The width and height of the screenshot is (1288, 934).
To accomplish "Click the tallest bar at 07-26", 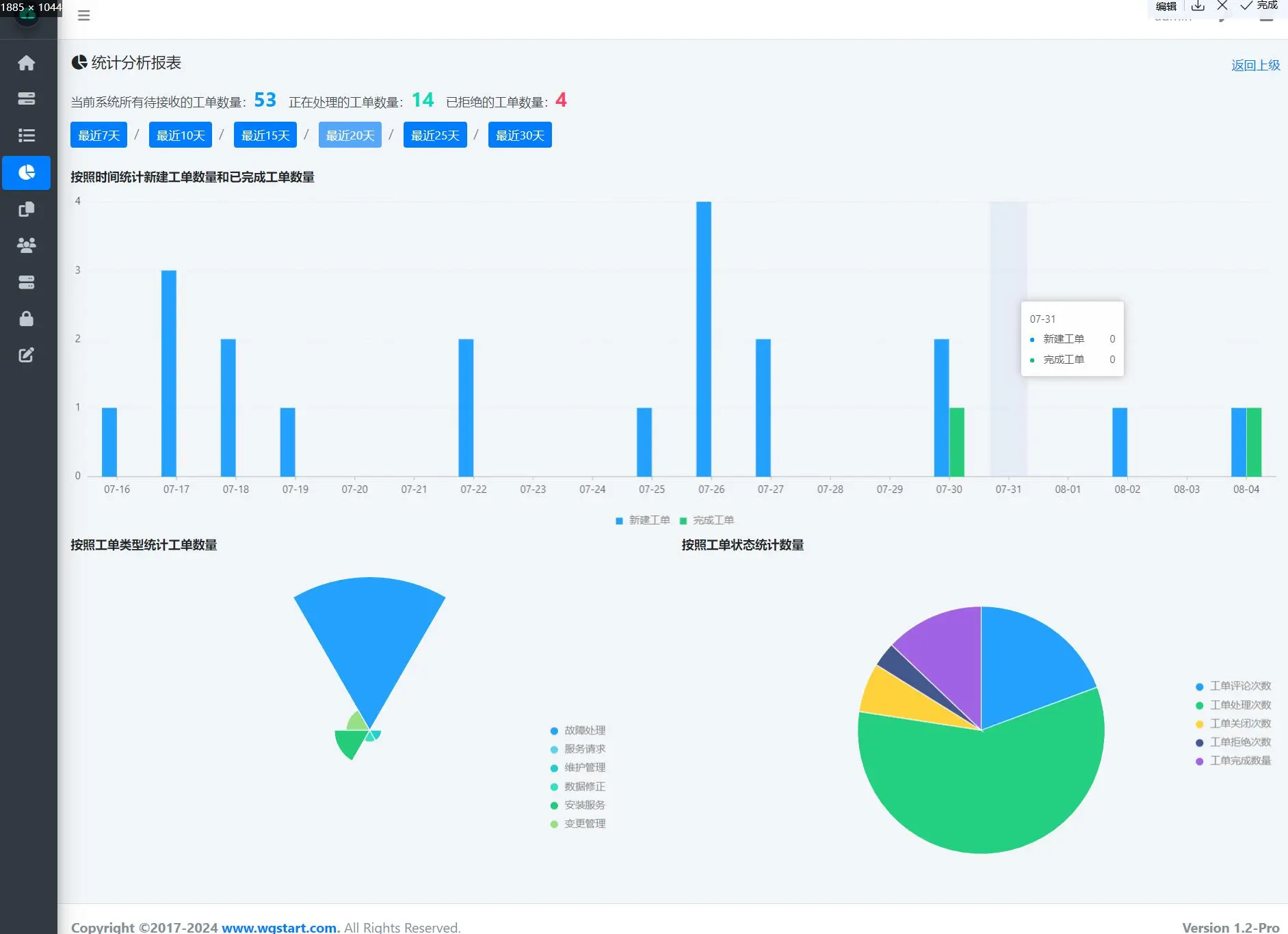I will [x=704, y=339].
